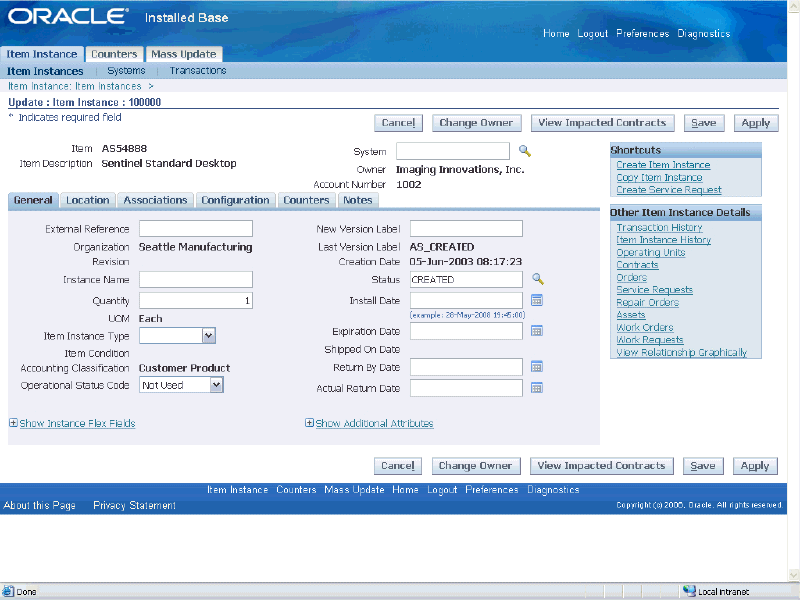Click the top Apply button
Image resolution: width=800 pixels, height=600 pixels.
(756, 123)
